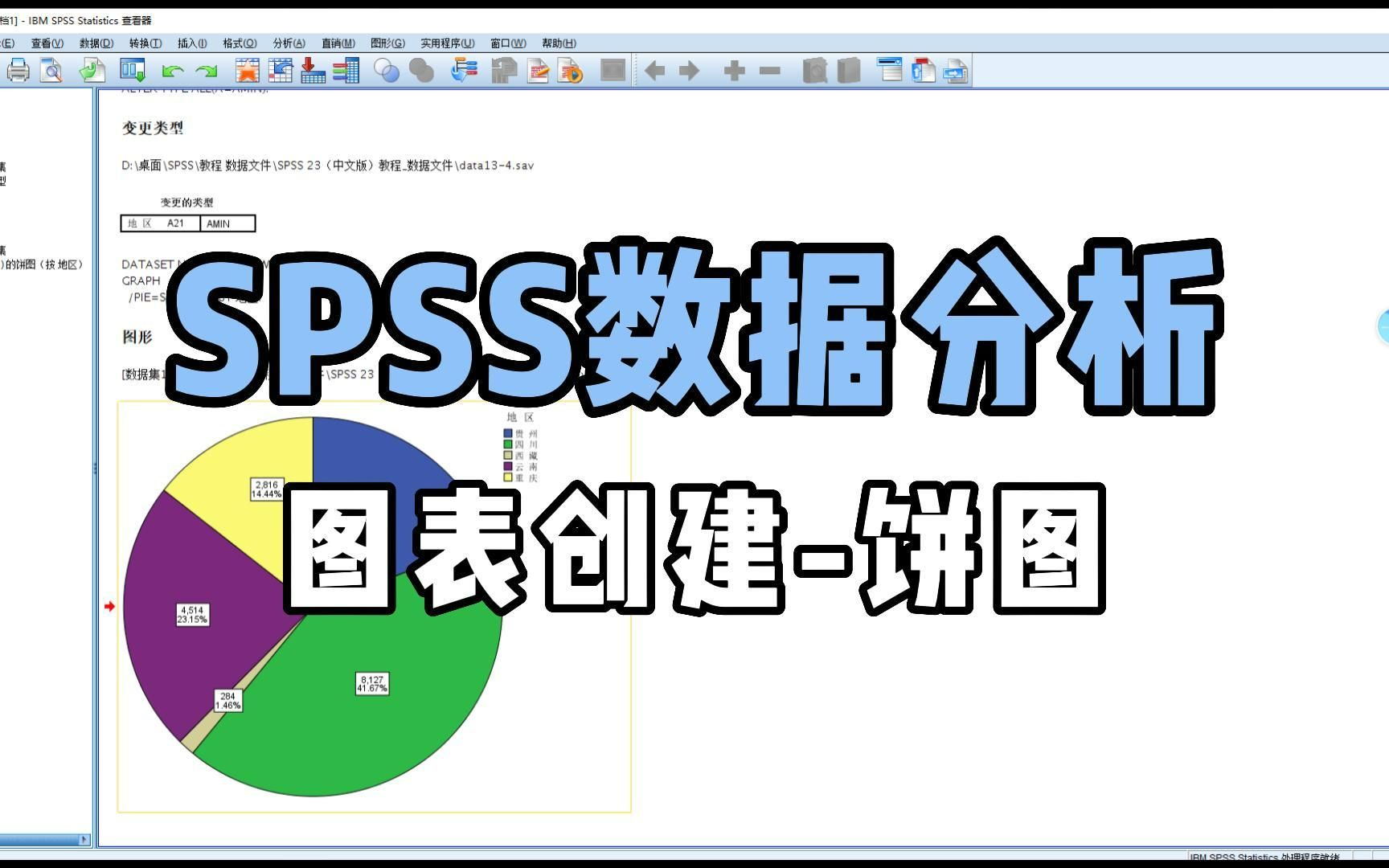Open the 数据(D) menu

coord(96,43)
